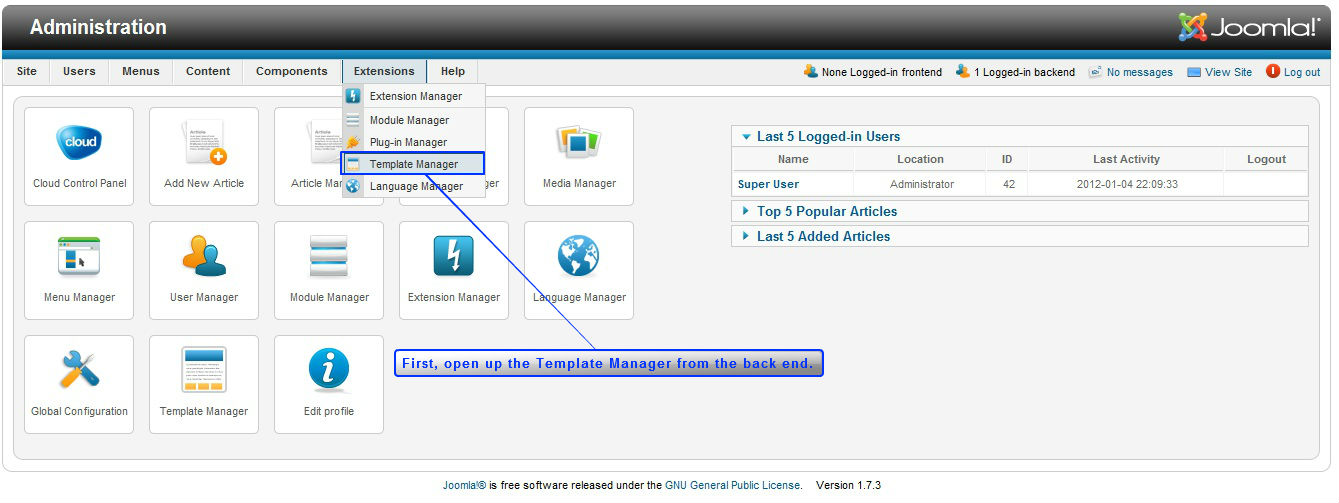The width and height of the screenshot is (1339, 503).
Task: Open the Super User link
Action: click(768, 184)
